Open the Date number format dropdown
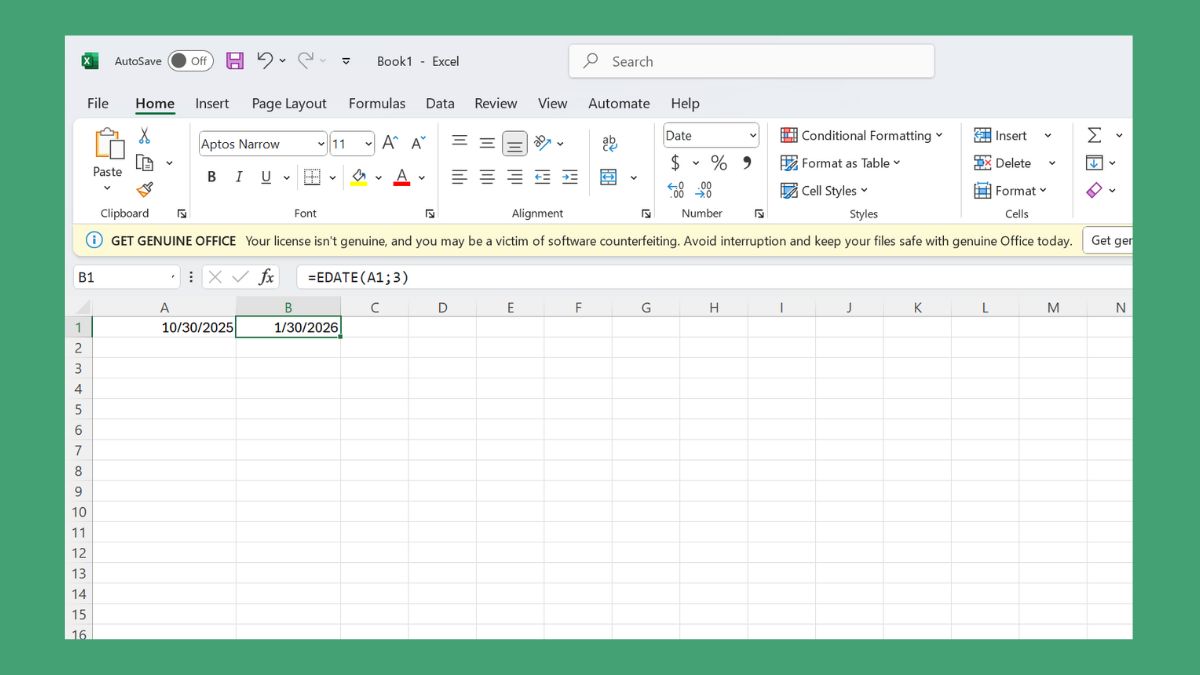This screenshot has height=675, width=1200. pyautogui.click(x=710, y=134)
